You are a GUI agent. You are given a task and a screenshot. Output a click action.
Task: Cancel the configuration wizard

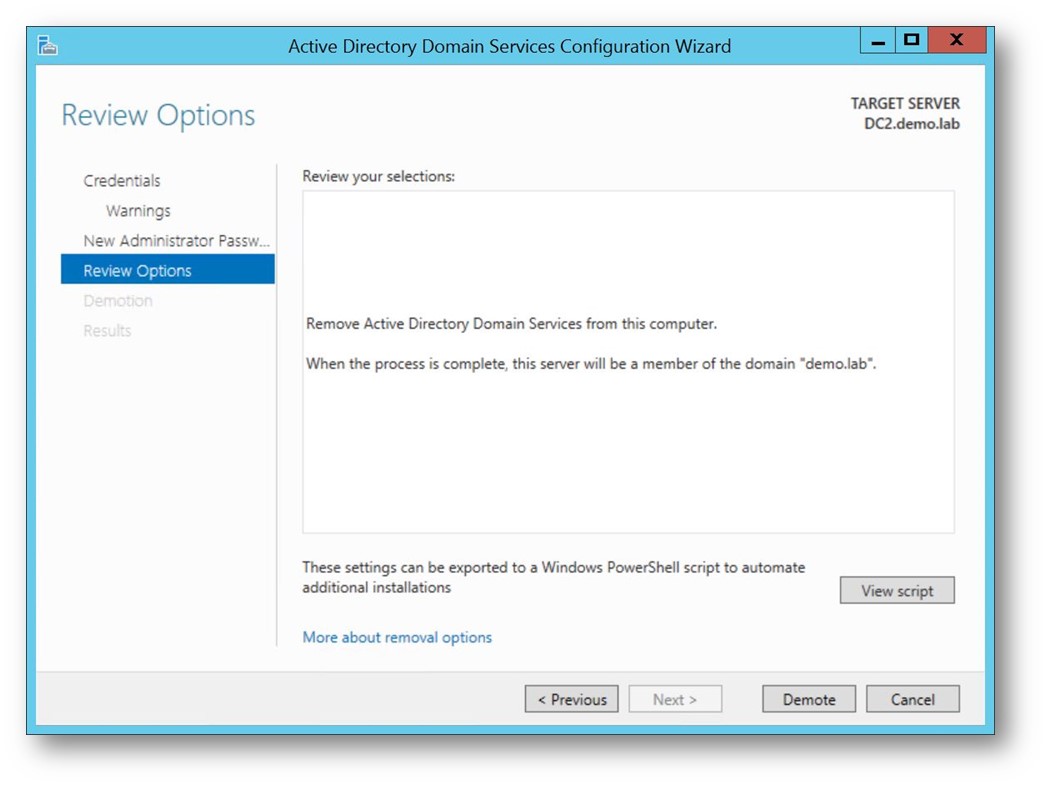pos(912,699)
